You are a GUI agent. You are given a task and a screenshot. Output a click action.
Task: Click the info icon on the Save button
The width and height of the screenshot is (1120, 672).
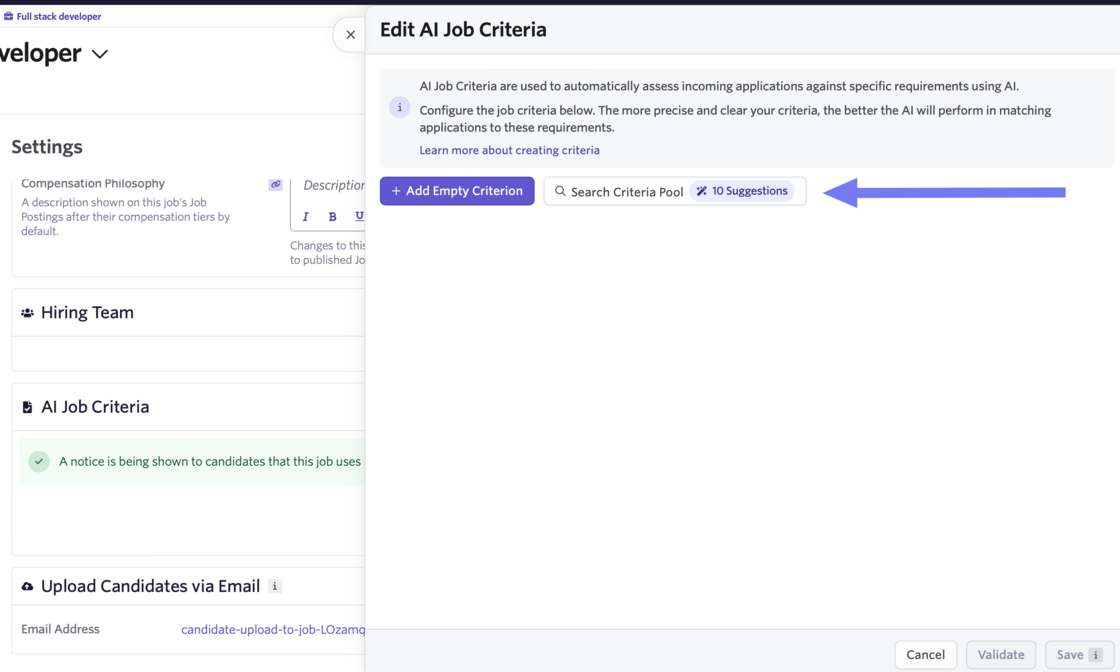click(1096, 655)
